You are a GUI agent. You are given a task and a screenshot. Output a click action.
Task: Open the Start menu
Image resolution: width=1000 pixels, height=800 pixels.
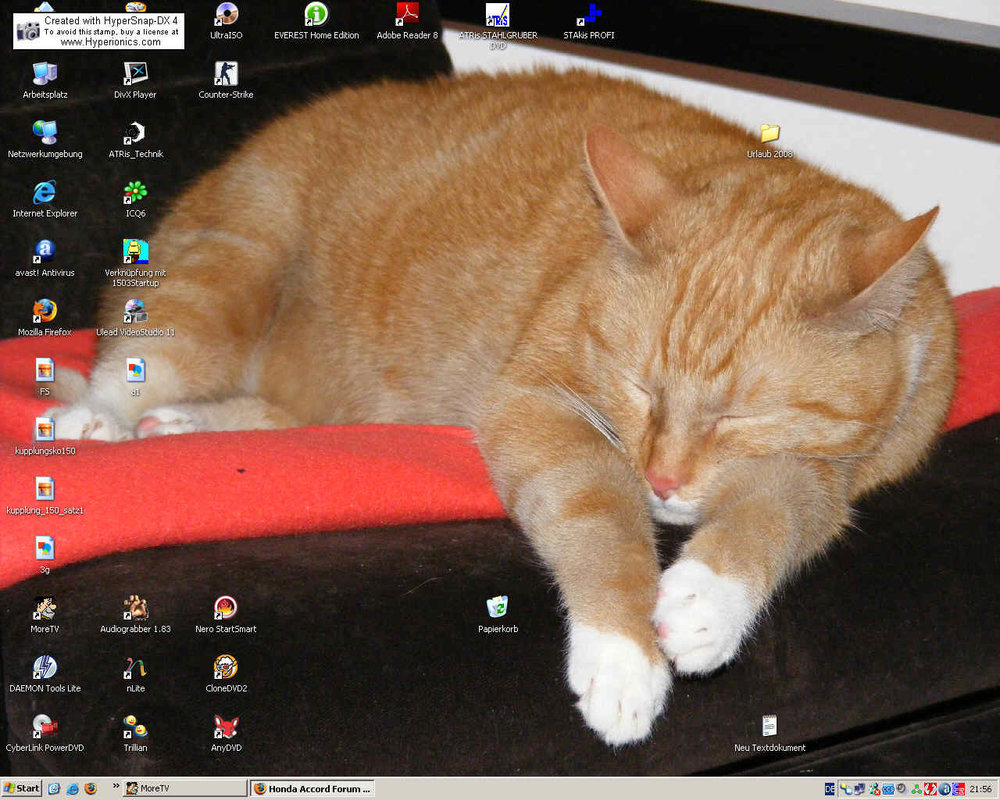coord(22,788)
